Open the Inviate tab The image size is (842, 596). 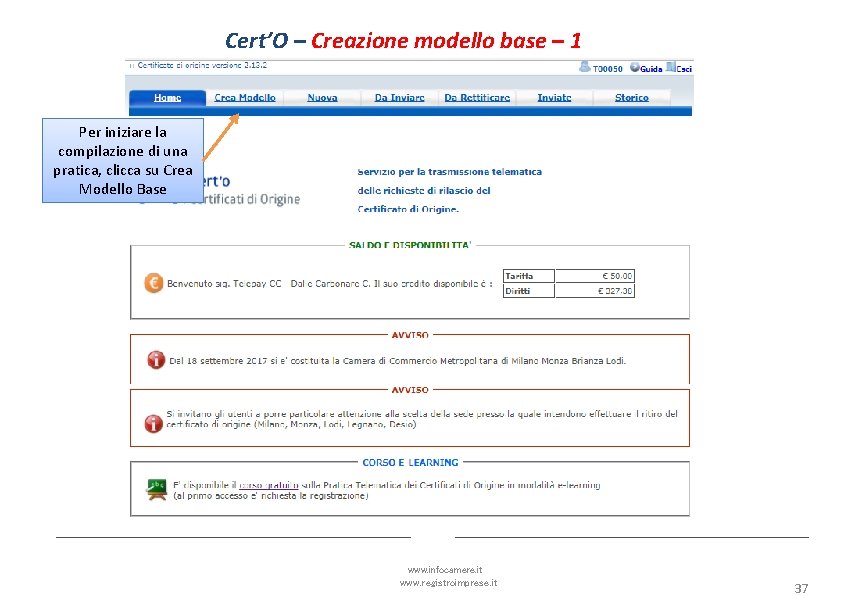coord(554,98)
